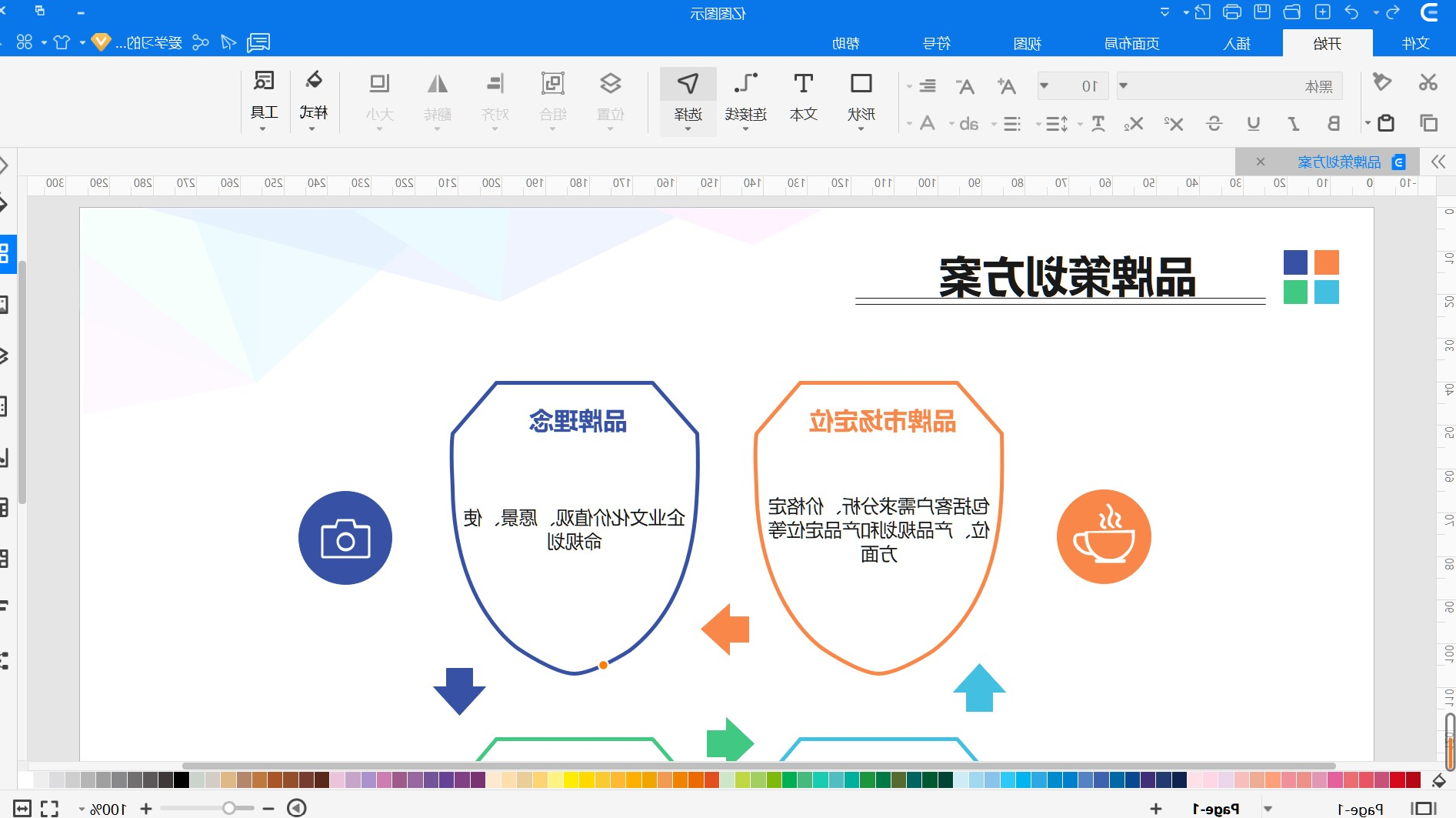Click the zoom in plus button
Screen dimensions: 1456x818
coord(146,808)
